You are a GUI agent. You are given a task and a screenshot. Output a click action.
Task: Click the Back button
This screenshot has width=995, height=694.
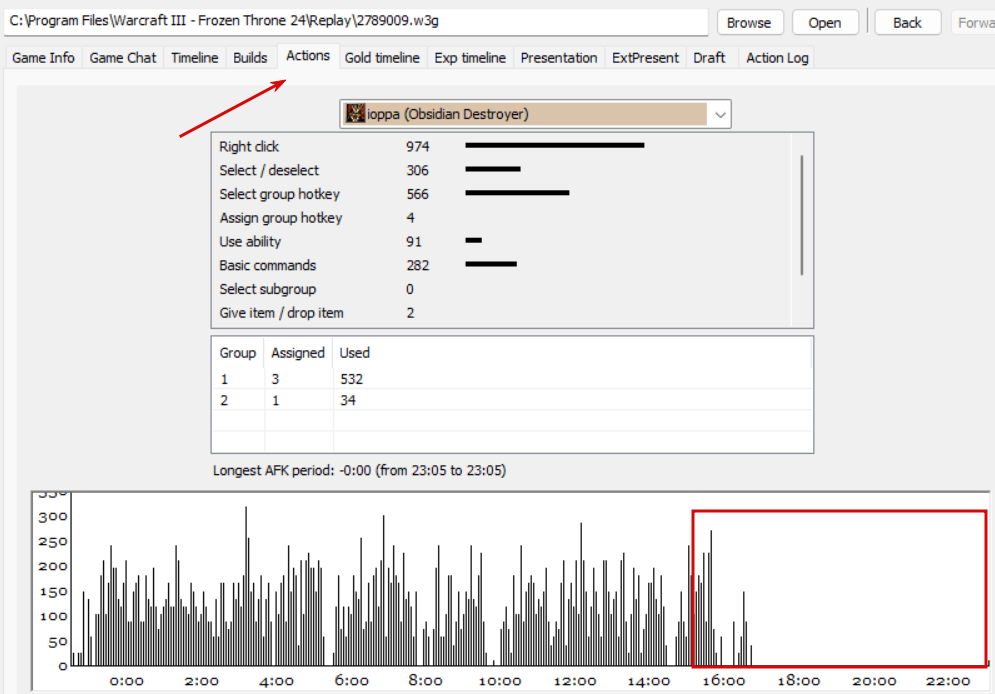coord(907,23)
